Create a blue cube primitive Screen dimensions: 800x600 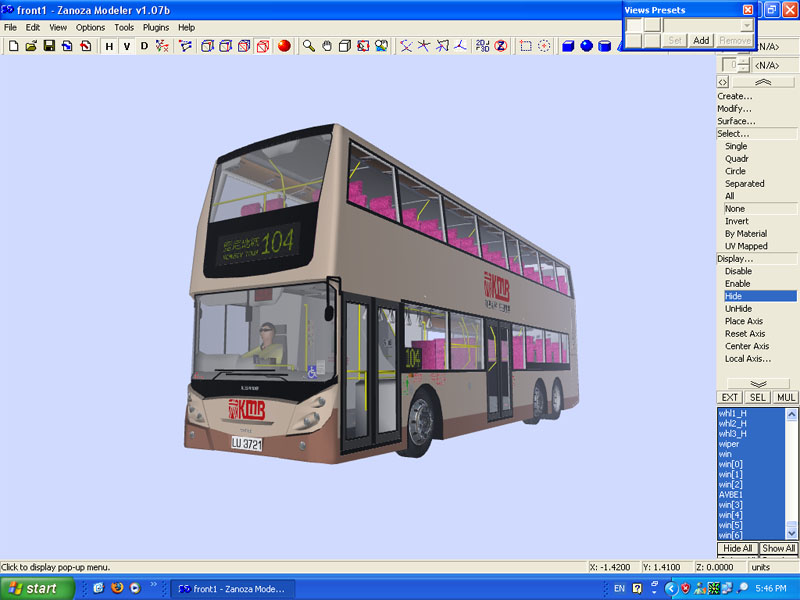click(568, 46)
